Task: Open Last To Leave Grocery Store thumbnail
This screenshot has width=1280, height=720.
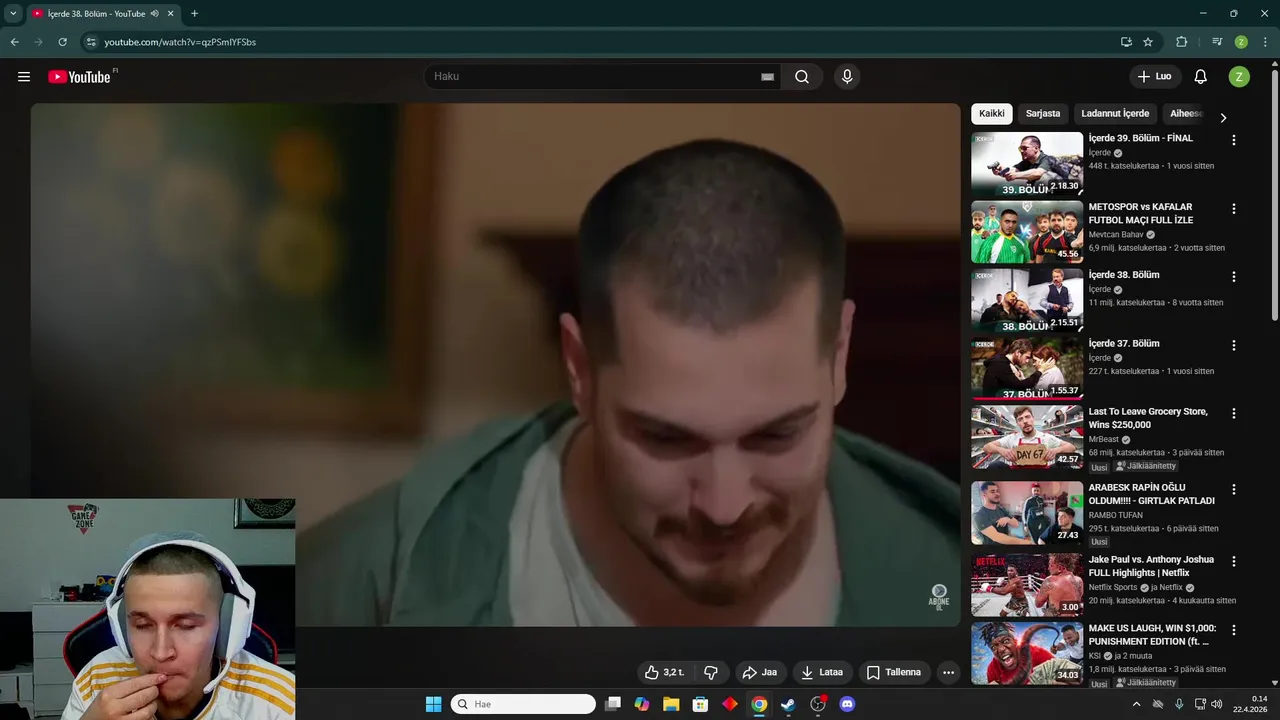Action: (1027, 437)
